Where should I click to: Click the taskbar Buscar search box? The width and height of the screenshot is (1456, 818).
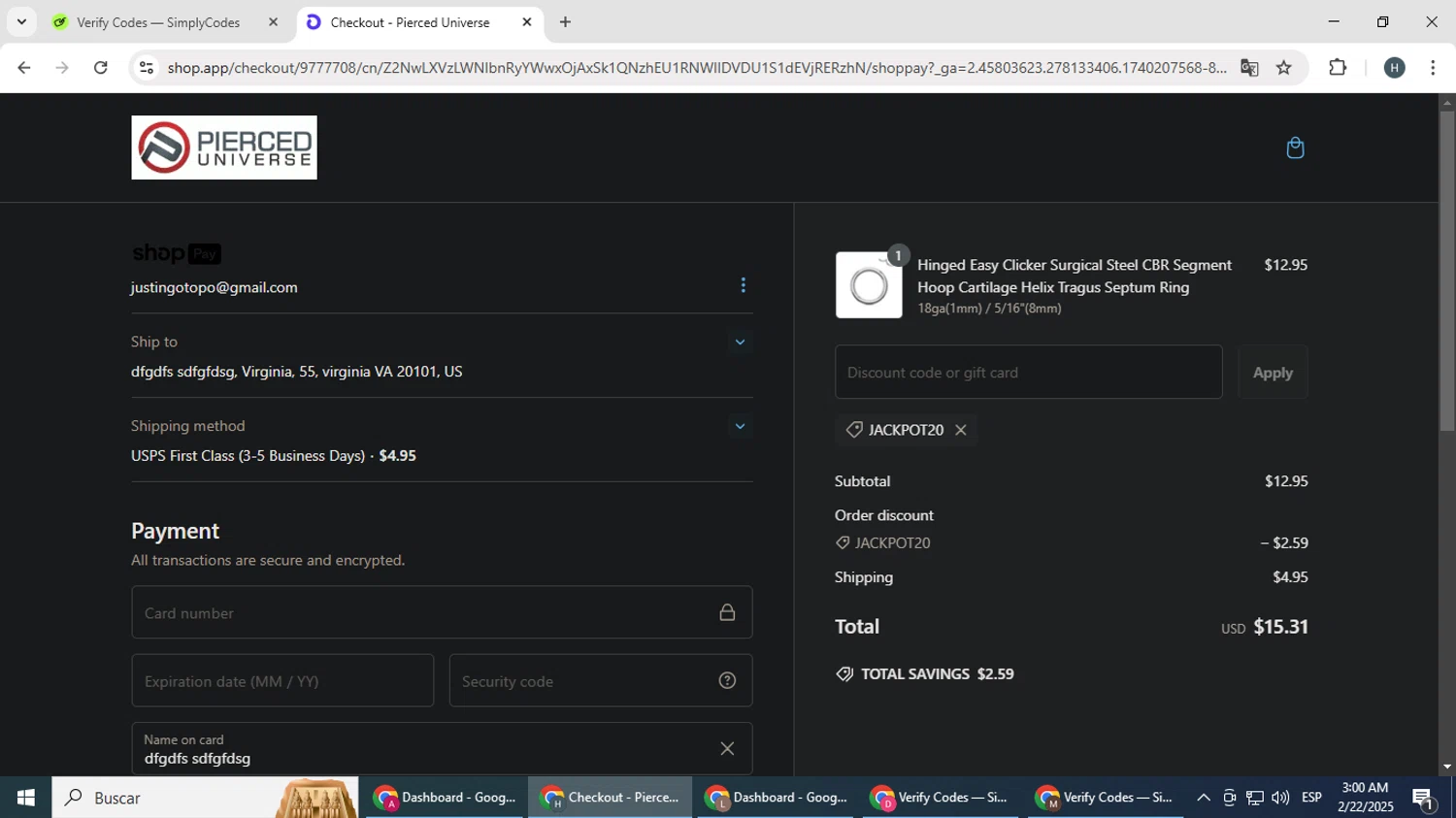tap(205, 798)
